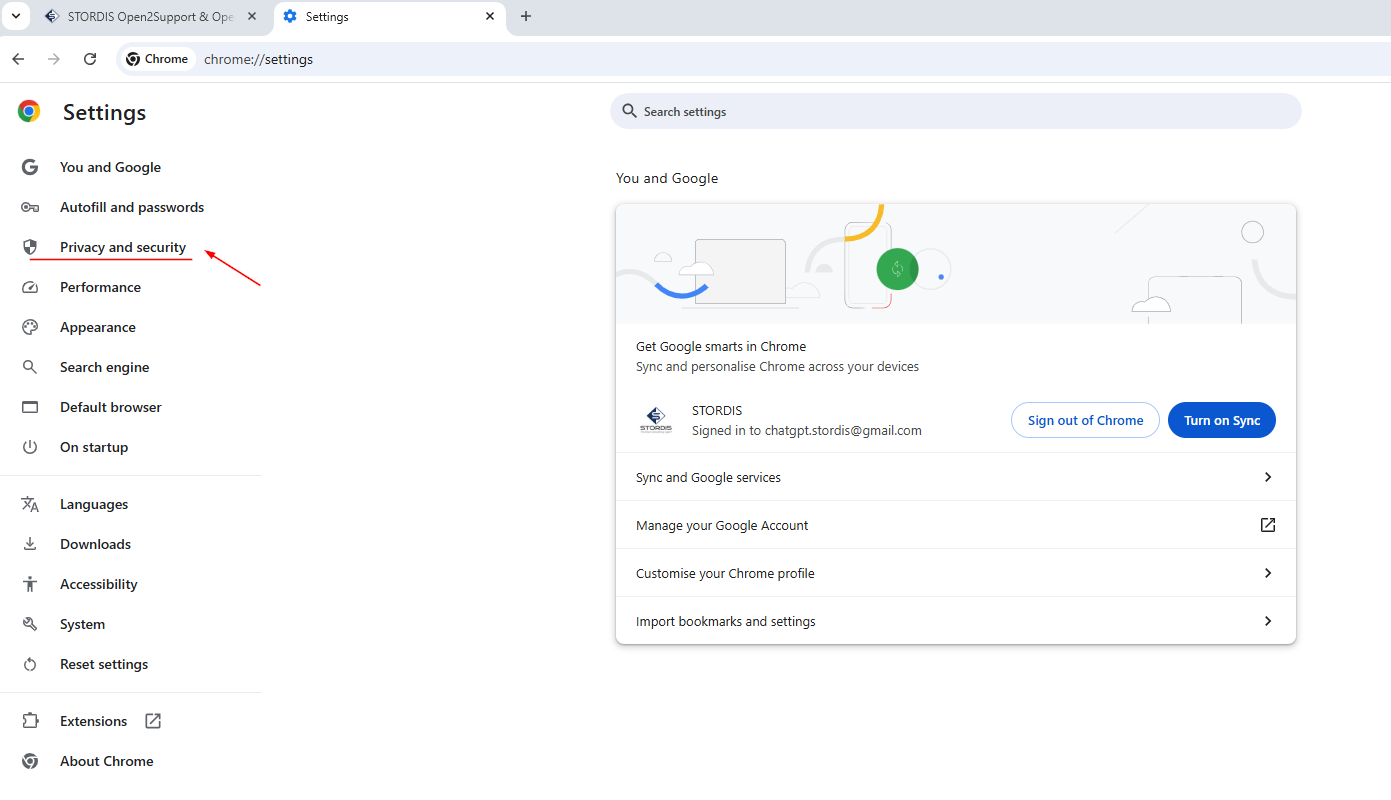Viewport: 1391px width, 800px height.
Task: Open the On startup settings section
Action: pyautogui.click(x=94, y=447)
